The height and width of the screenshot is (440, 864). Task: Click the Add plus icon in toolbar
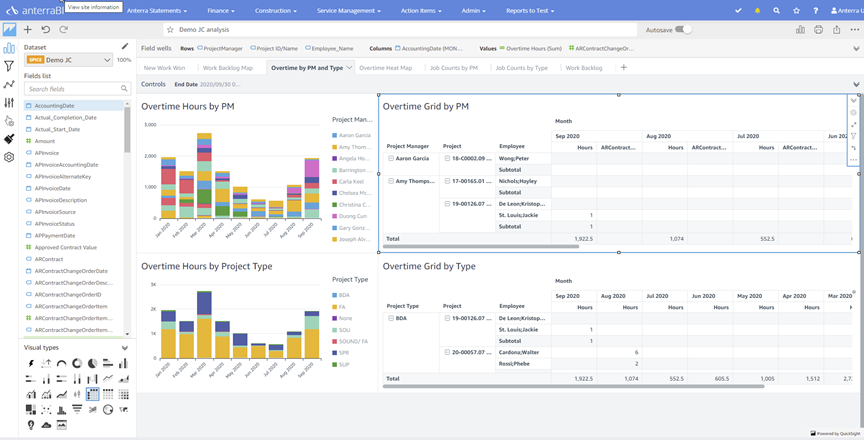click(28, 30)
